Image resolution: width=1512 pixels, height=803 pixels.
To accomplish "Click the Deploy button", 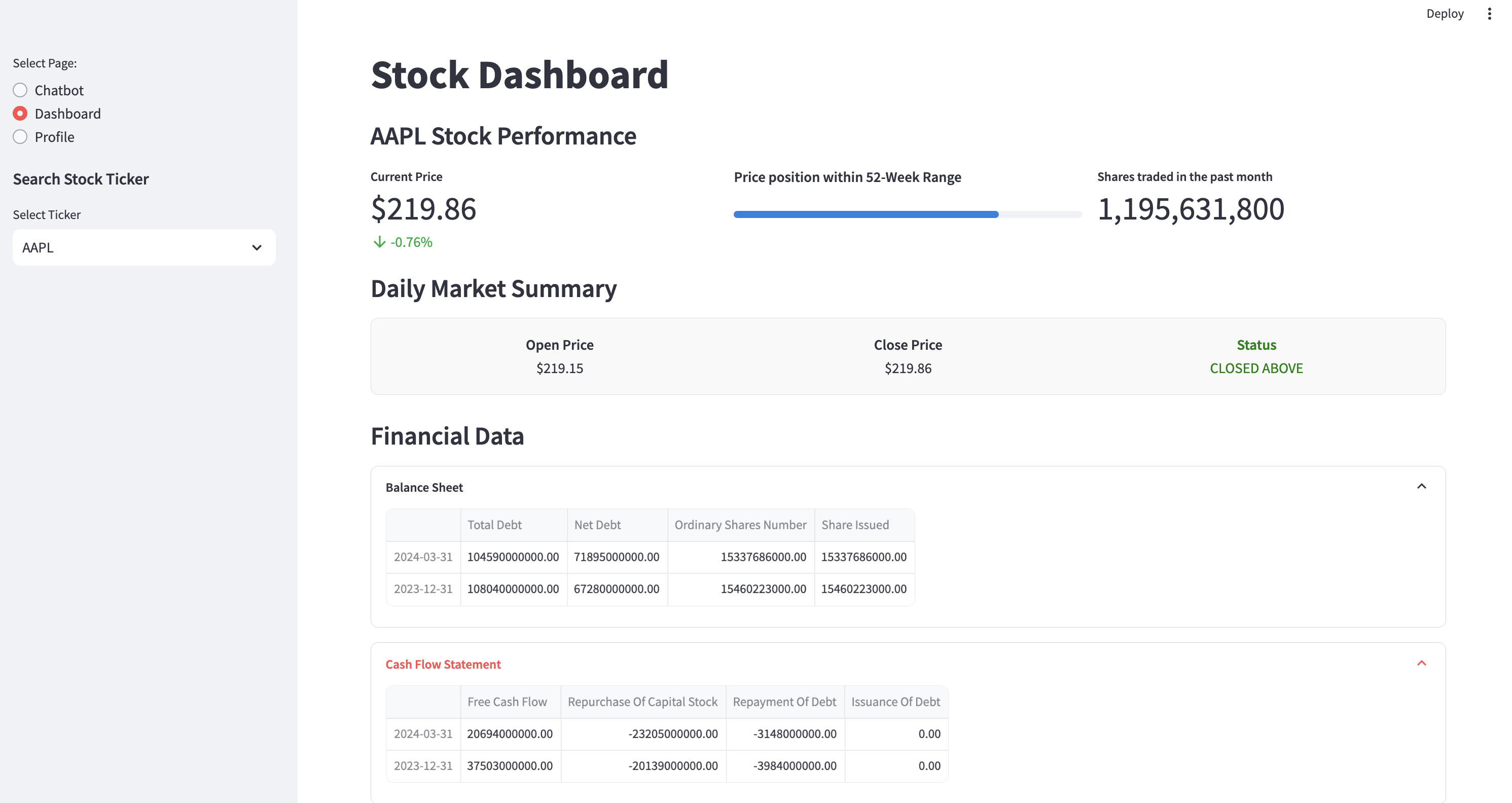I will pyautogui.click(x=1445, y=14).
